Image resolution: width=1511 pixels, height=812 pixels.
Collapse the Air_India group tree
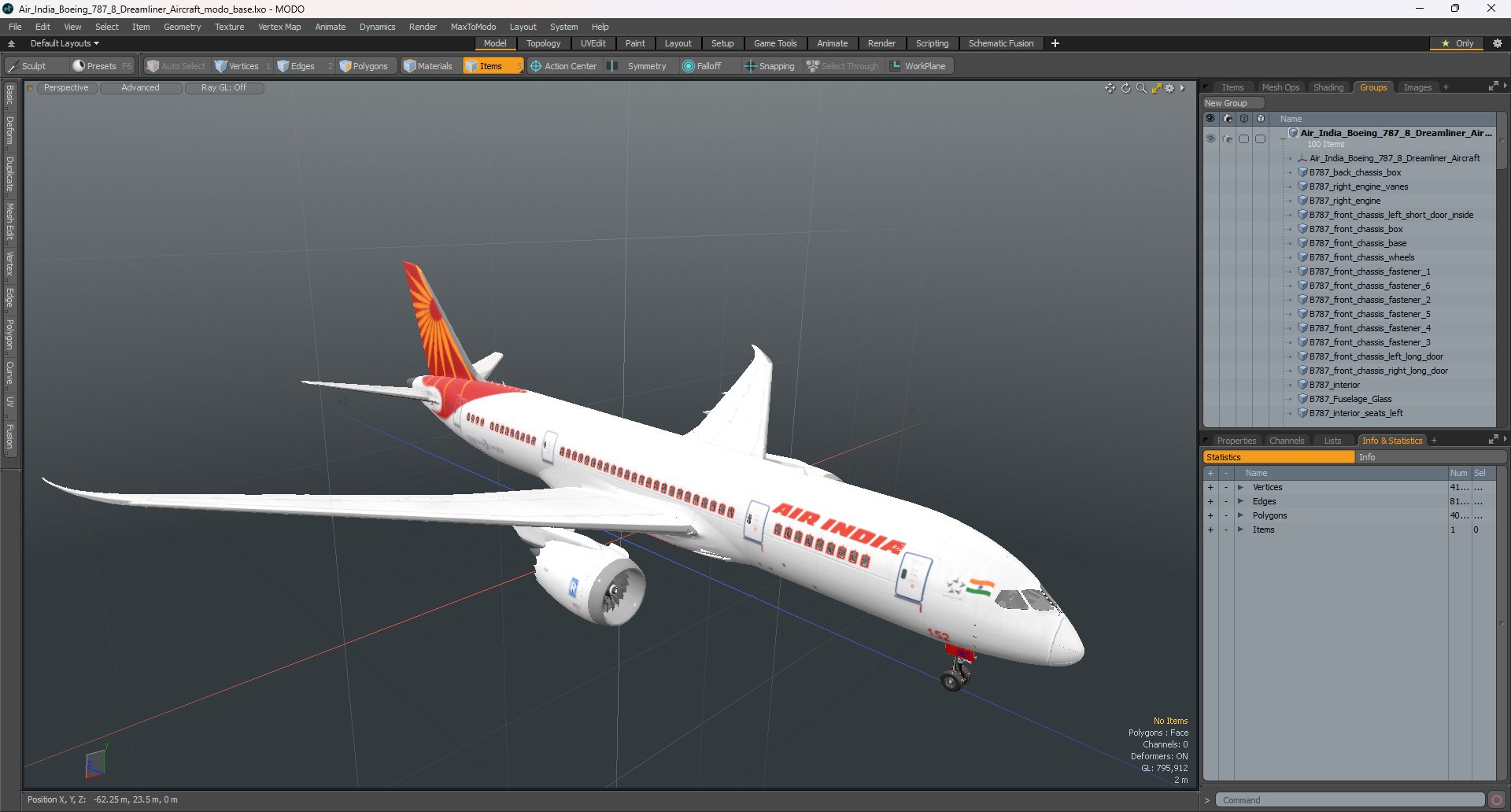click(1283, 138)
